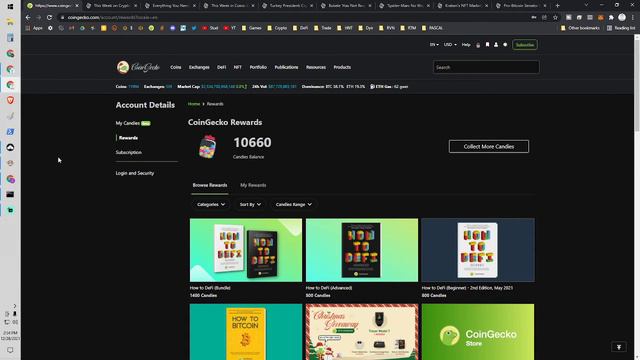Expand the Sort By dropdown
Viewport: 640px width, 360px height.
tap(250, 204)
